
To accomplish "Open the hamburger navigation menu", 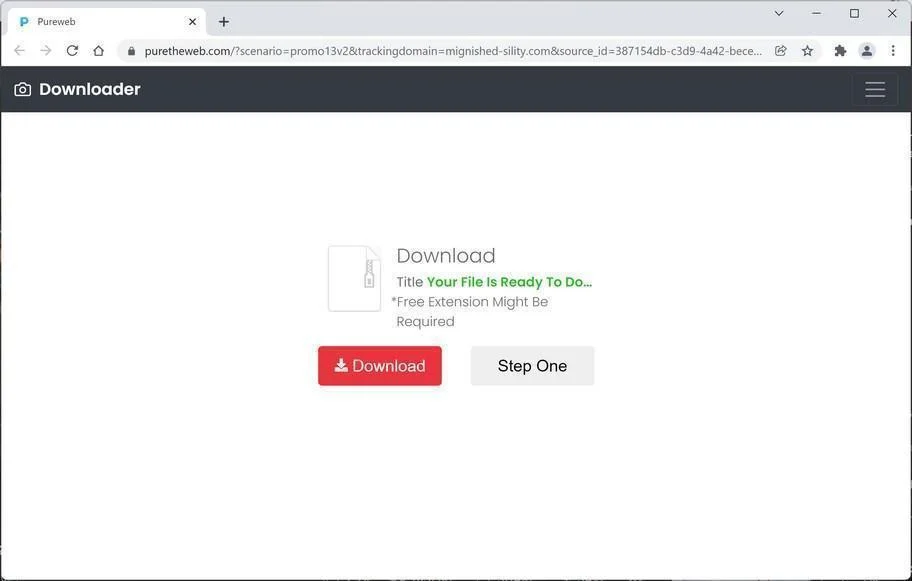I will (x=875, y=90).
